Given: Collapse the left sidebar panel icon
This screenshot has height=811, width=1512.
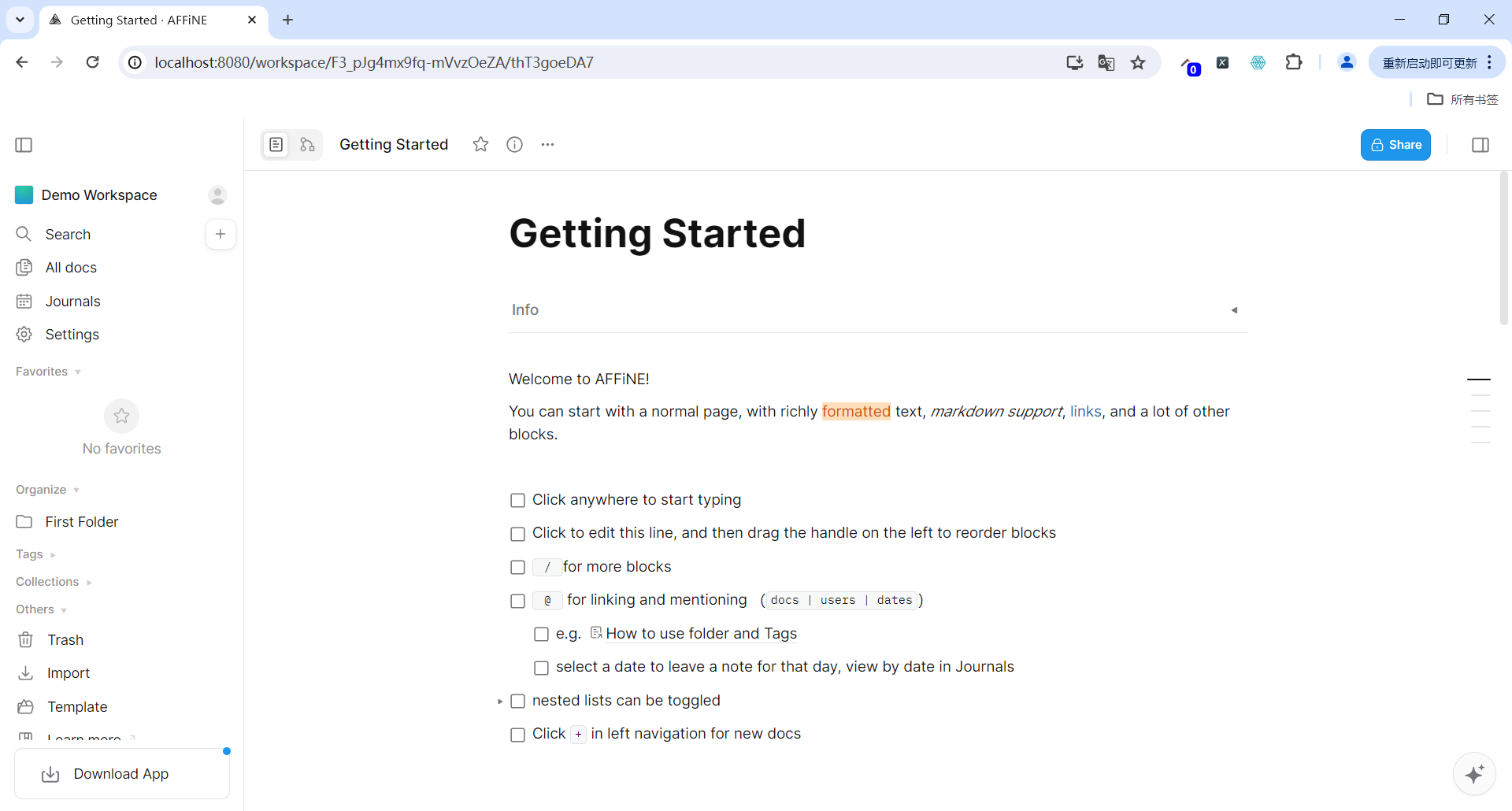Looking at the screenshot, I should [x=24, y=145].
